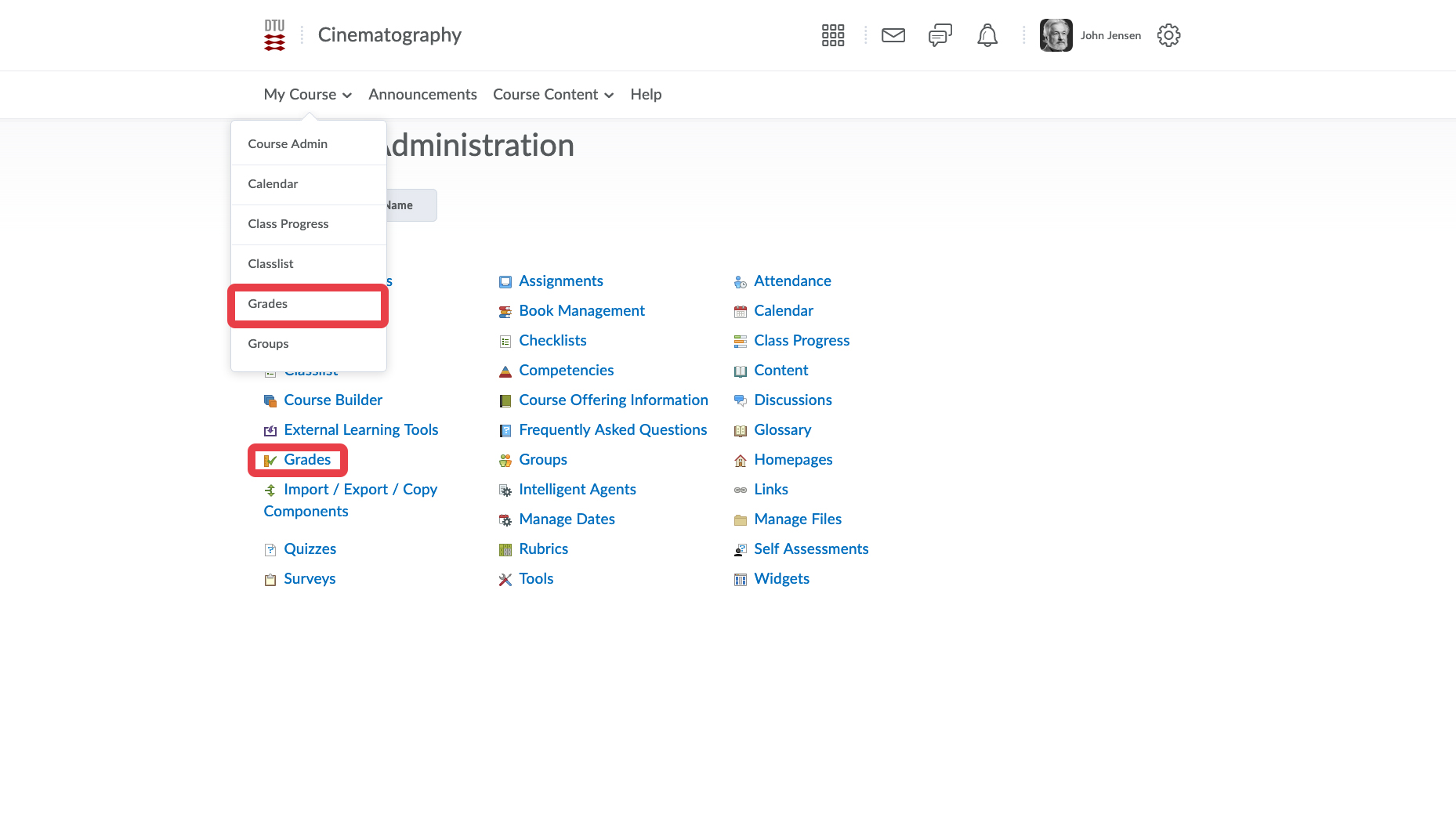Screen dimensions: 1456x818
Task: Click John Jensen's profile picture
Action: [1056, 35]
